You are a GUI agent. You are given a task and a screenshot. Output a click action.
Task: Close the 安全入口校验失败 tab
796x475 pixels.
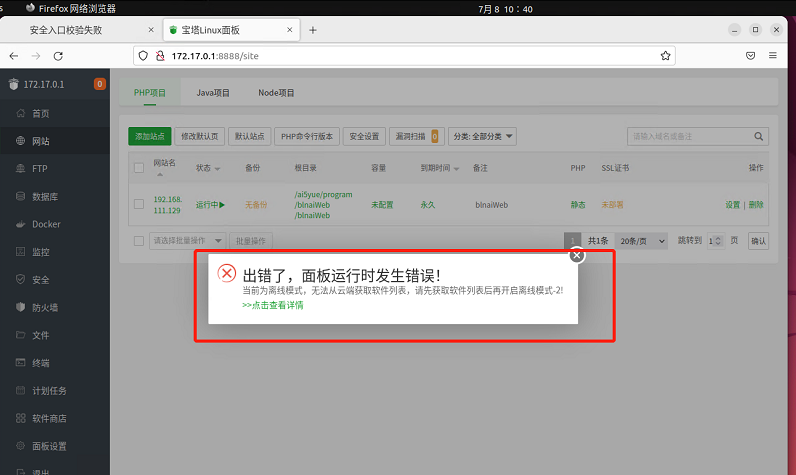tap(151, 30)
